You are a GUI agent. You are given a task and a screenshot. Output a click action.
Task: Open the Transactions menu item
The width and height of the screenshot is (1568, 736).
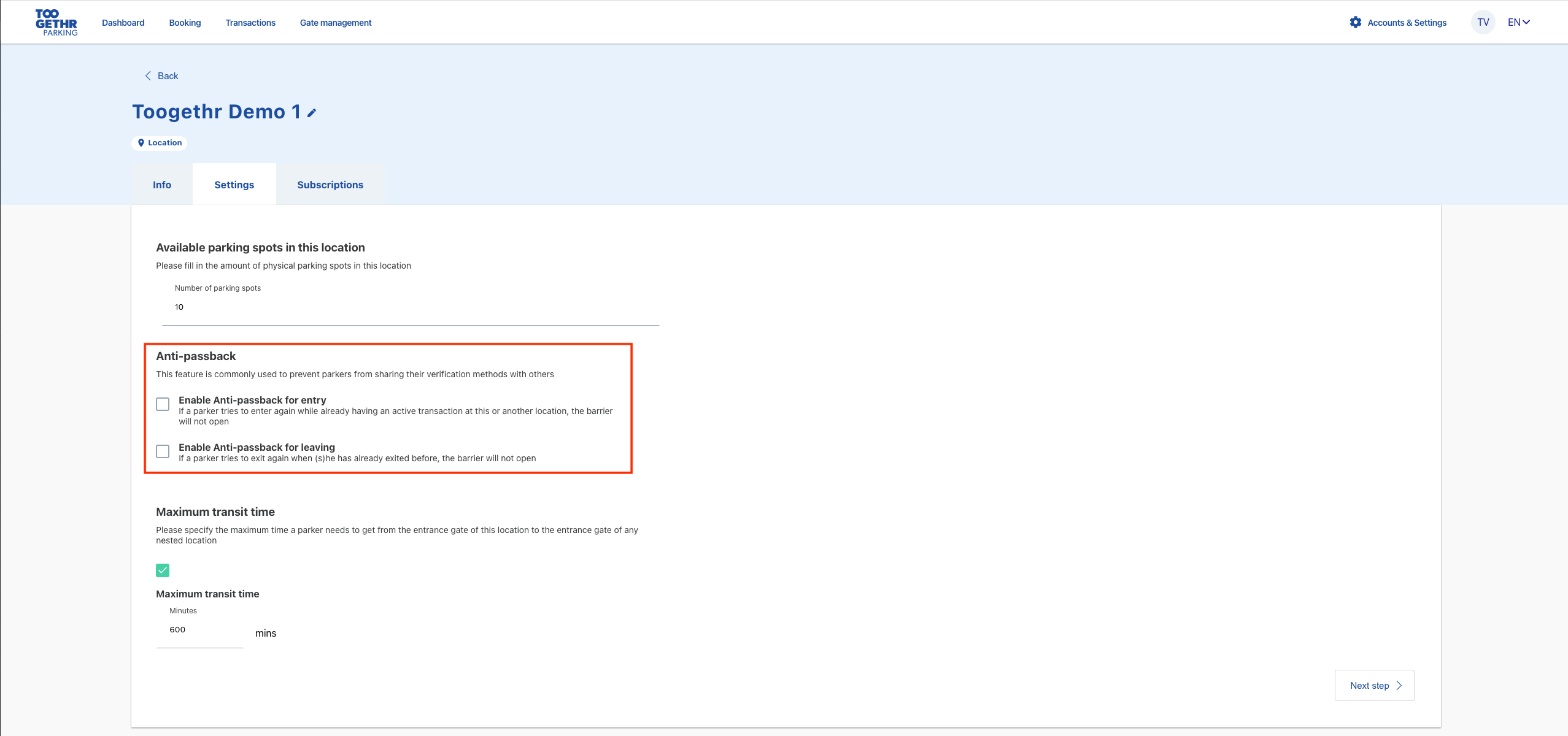tap(250, 23)
